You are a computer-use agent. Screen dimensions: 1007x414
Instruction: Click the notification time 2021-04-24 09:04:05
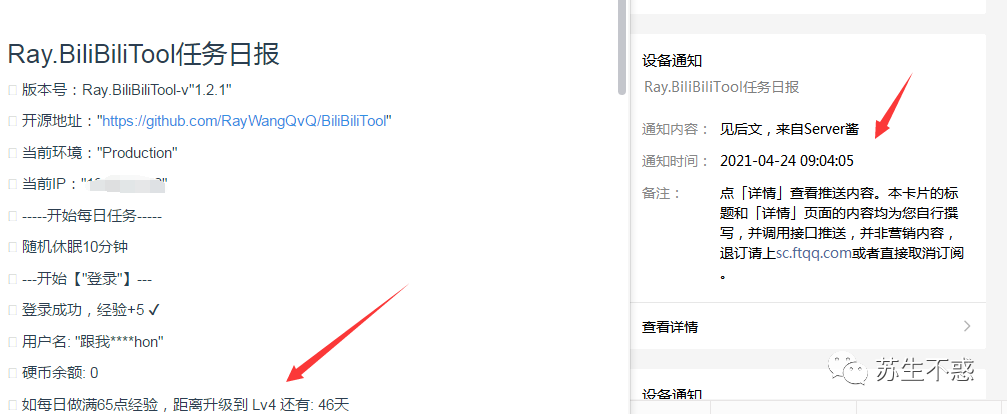tap(787, 160)
